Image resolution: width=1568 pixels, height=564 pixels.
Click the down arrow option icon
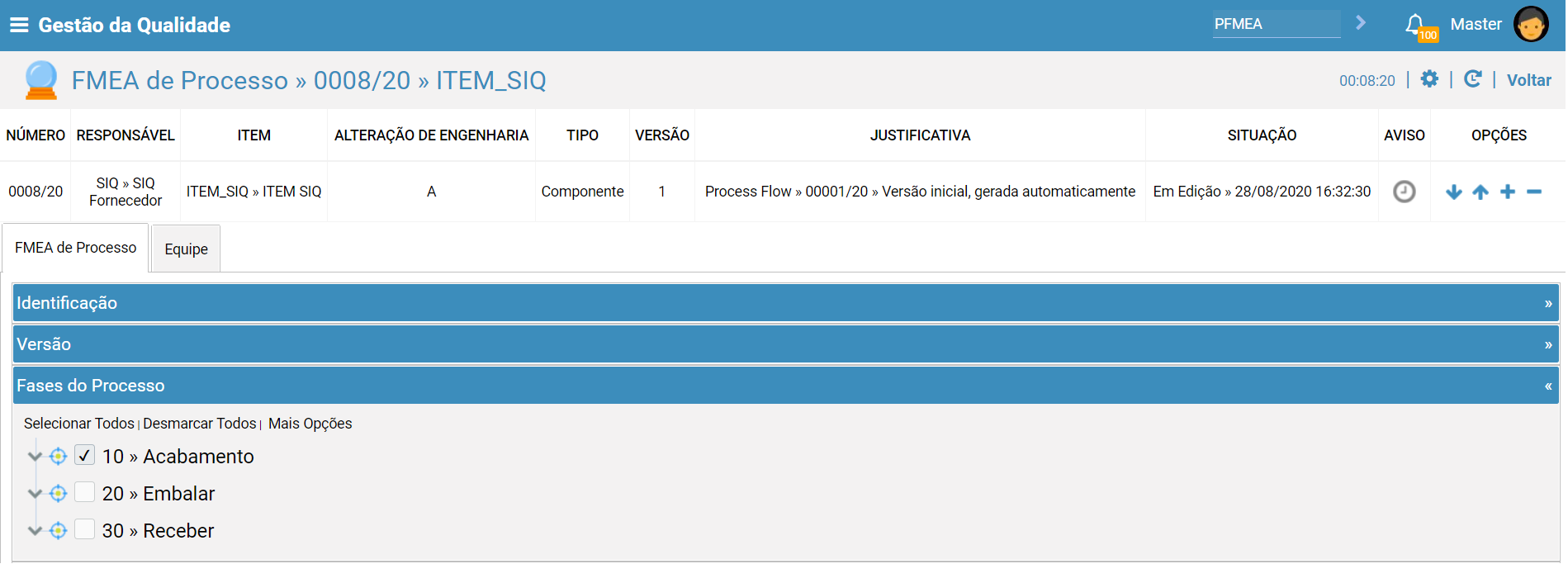tap(1454, 192)
